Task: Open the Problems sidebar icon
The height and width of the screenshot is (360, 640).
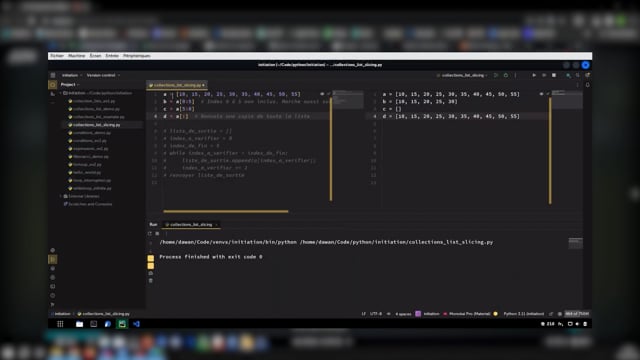Action: [x=53, y=296]
